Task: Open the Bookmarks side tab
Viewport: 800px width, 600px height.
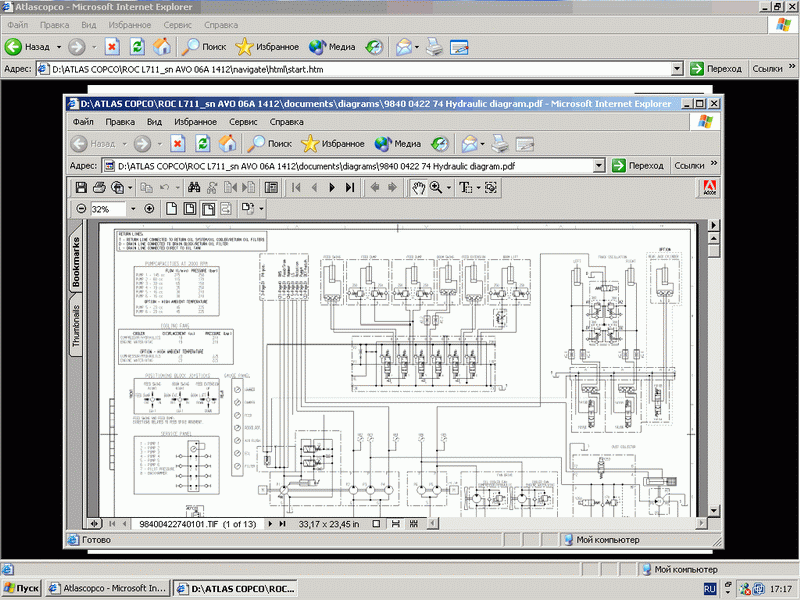Action: point(76,263)
